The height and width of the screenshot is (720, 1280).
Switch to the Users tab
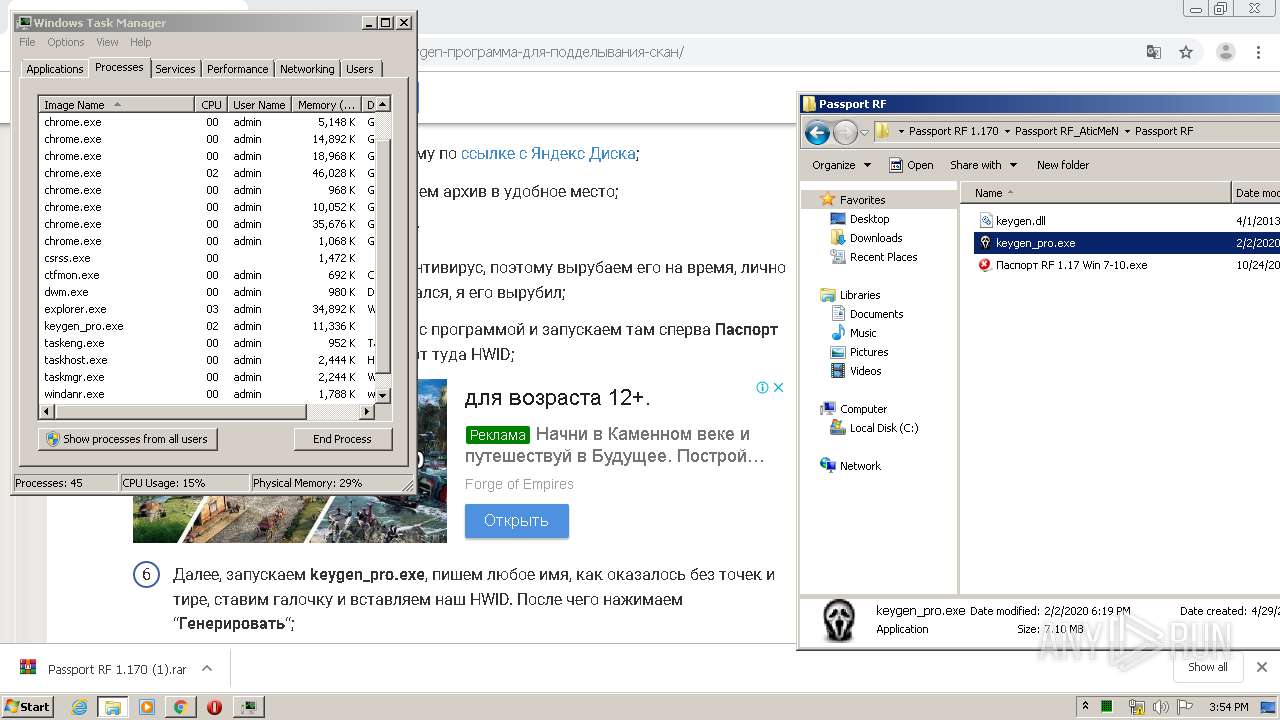pos(359,69)
